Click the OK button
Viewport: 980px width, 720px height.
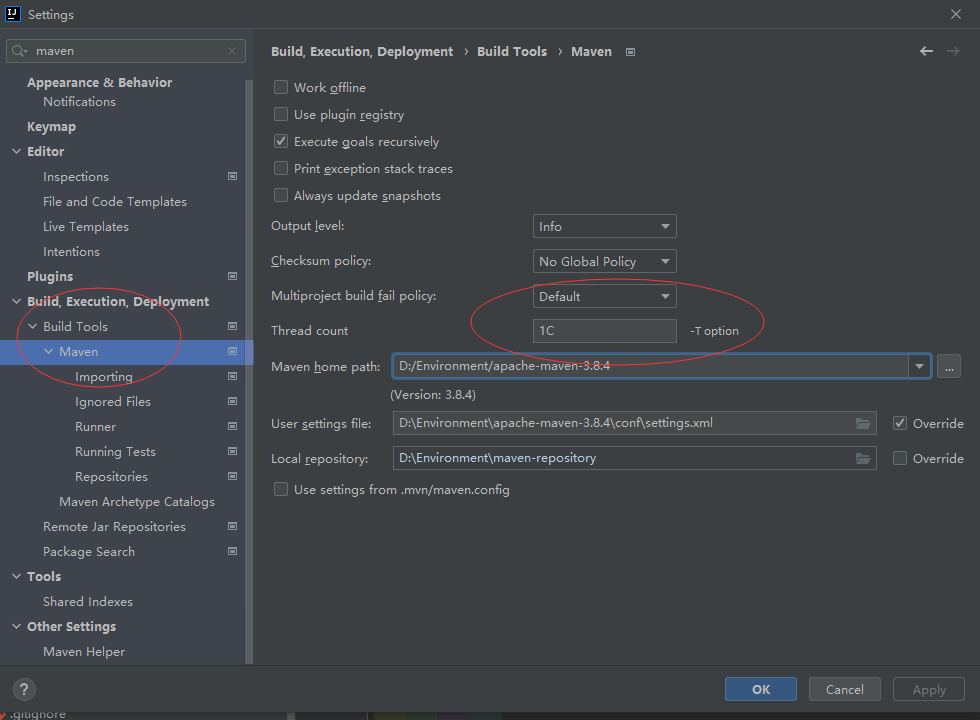point(760,689)
